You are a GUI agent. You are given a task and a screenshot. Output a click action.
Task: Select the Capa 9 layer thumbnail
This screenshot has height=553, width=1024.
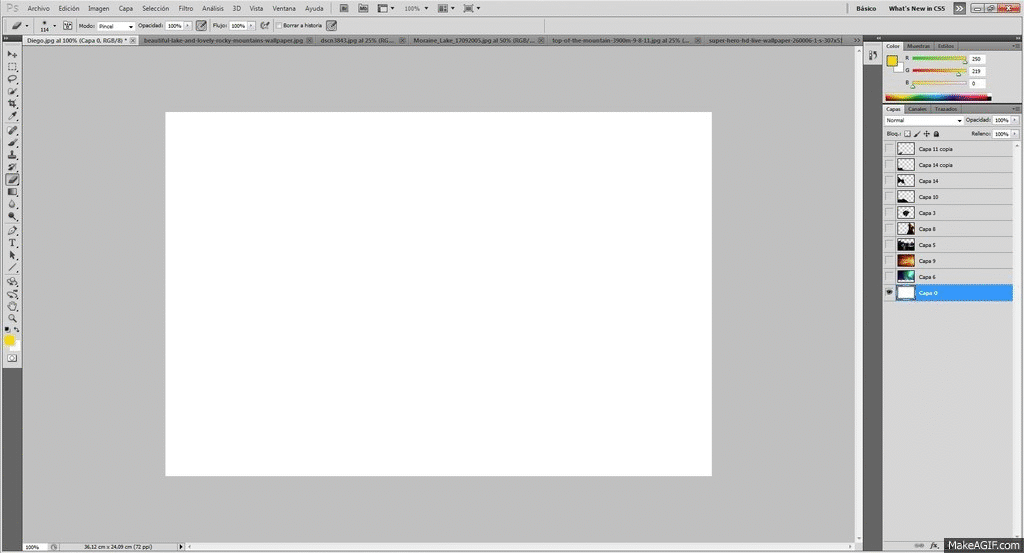(x=906, y=261)
